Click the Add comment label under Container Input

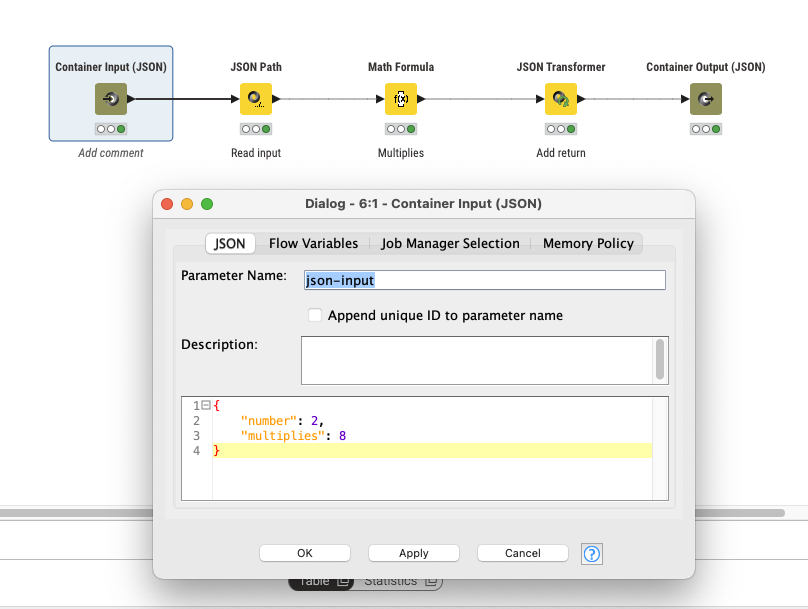(x=111, y=153)
